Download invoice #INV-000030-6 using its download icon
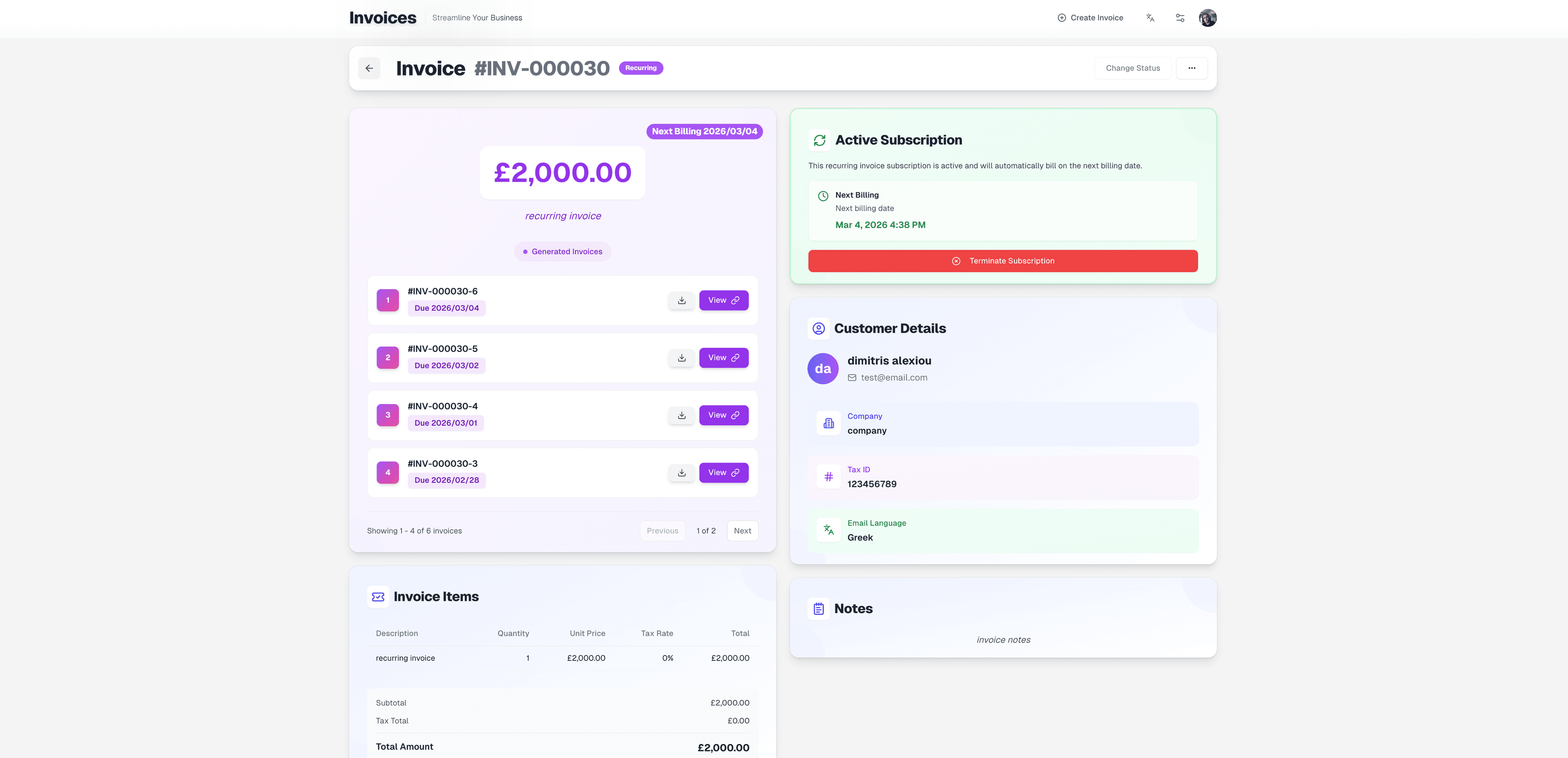 (x=681, y=300)
